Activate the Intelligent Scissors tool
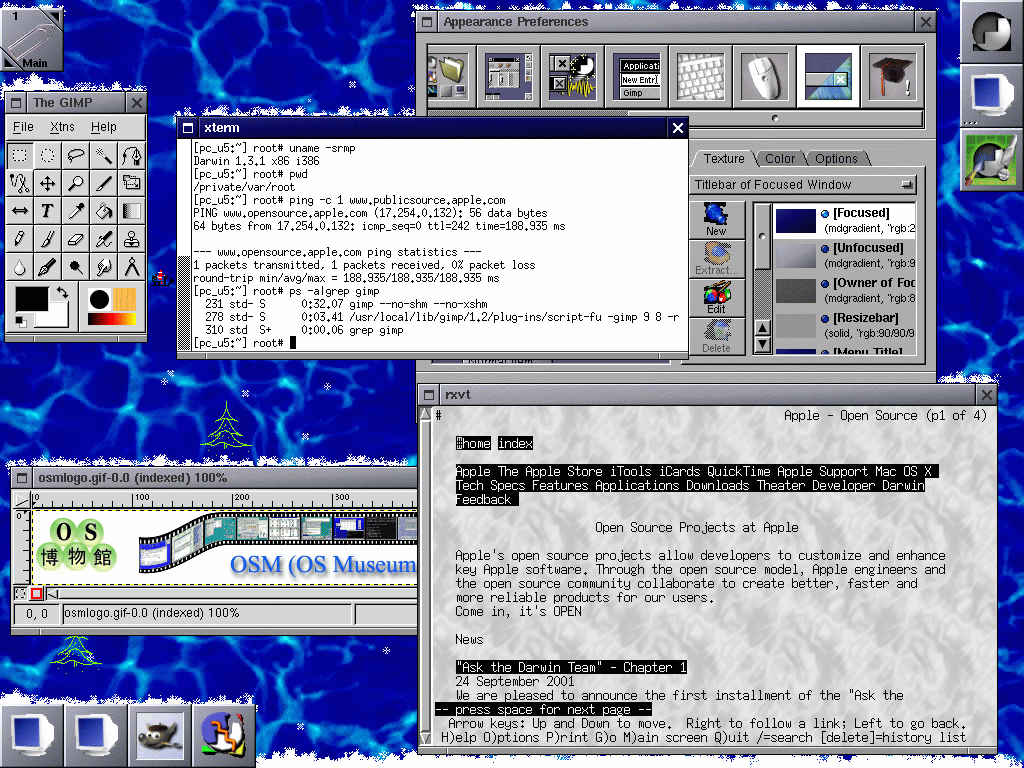 click(20, 184)
